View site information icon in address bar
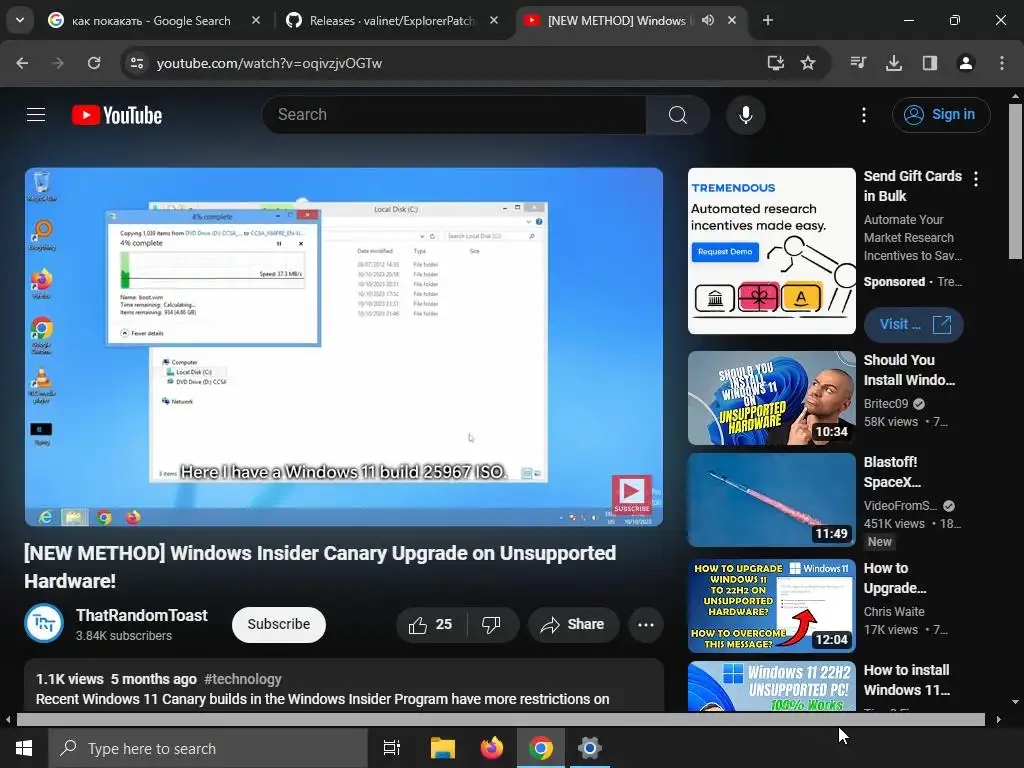This screenshot has height=768, width=1024. [x=136, y=63]
